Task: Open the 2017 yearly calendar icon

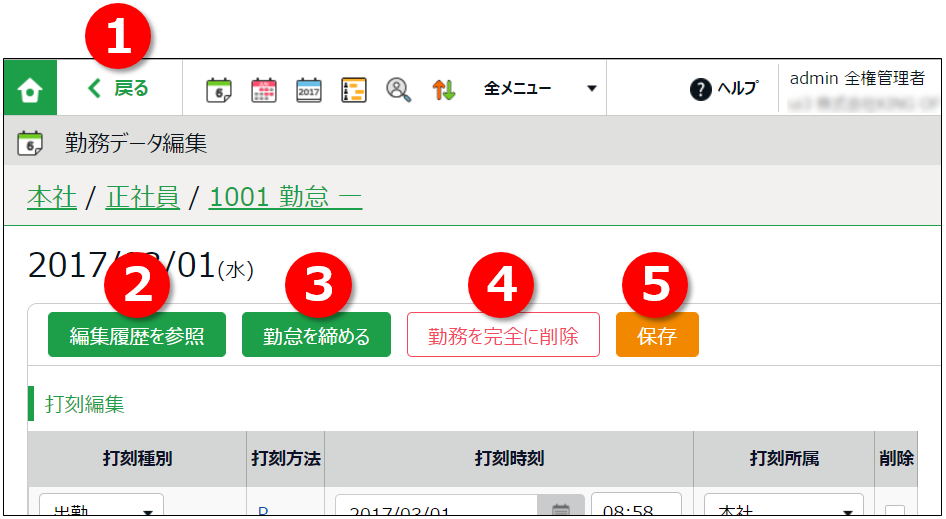Action: [x=309, y=89]
